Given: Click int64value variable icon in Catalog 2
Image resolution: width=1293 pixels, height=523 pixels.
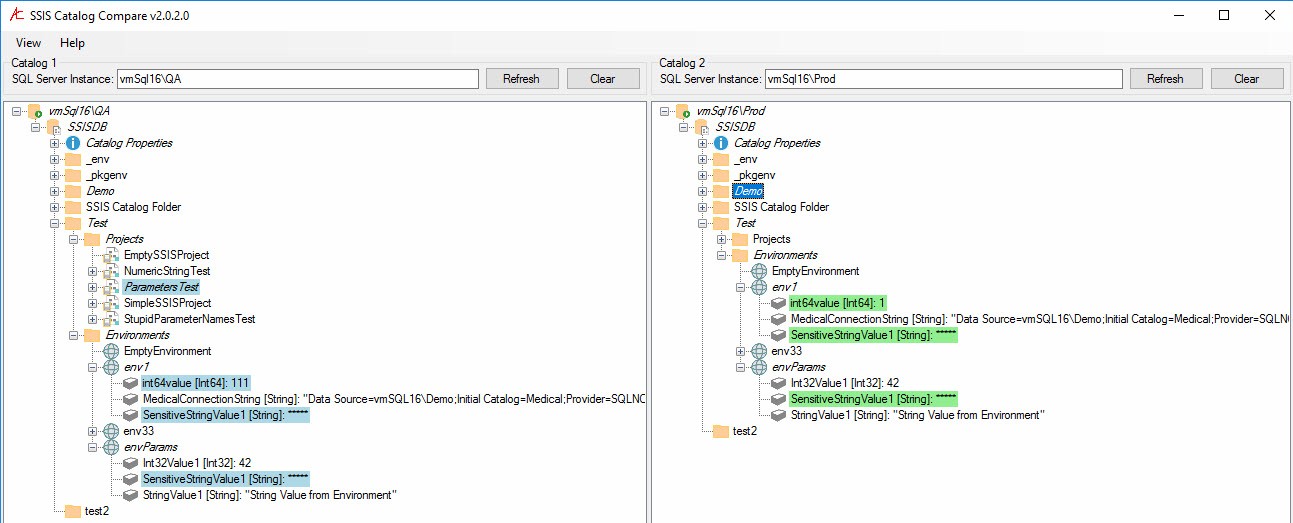Looking at the screenshot, I should [778, 303].
